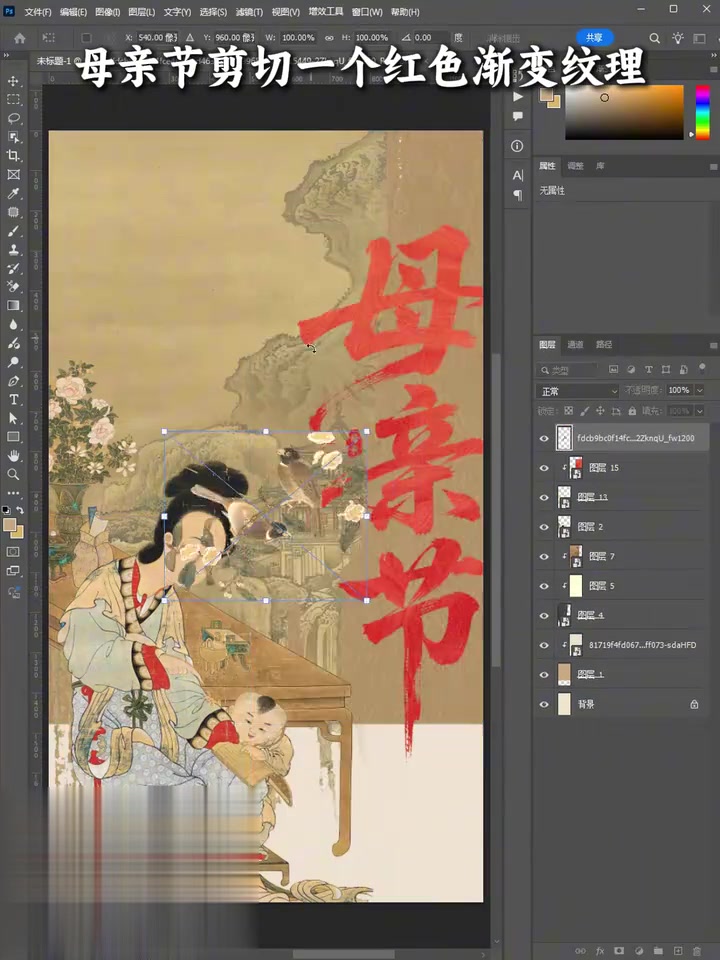Open search with the magnifier icon
The height and width of the screenshot is (960, 720).
pyautogui.click(x=654, y=38)
